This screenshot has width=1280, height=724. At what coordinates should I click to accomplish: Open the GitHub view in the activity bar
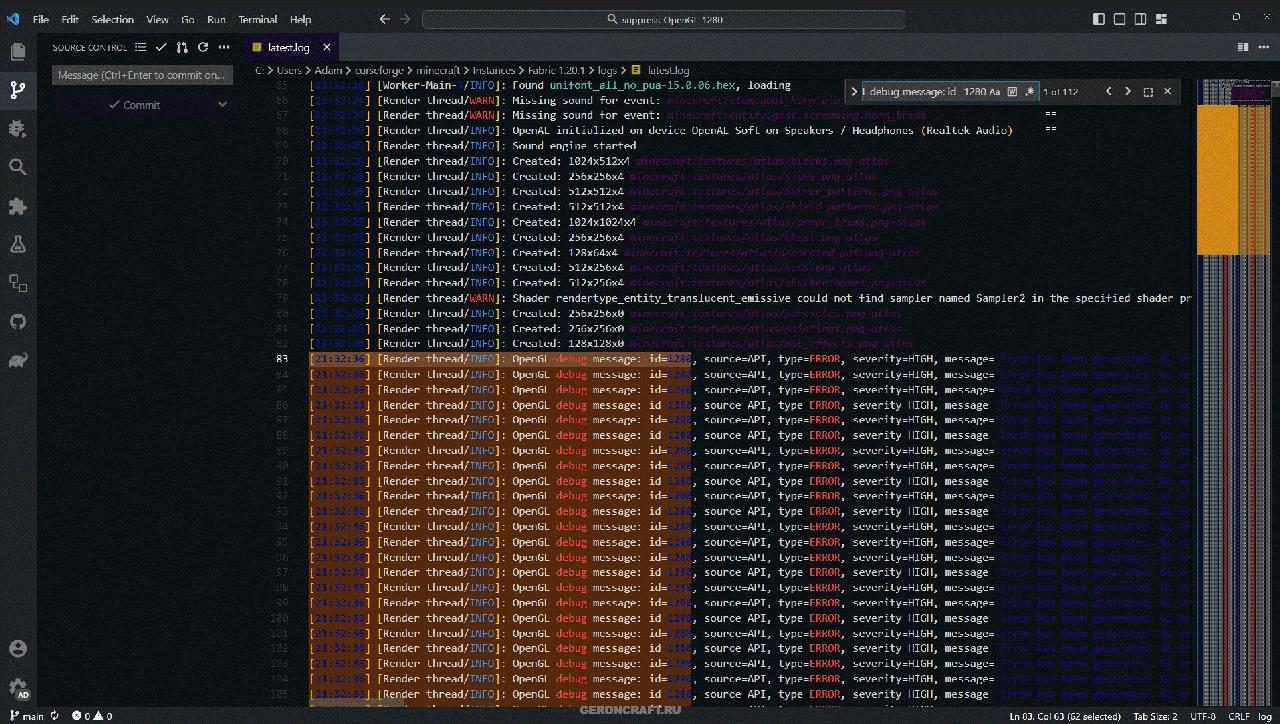pos(17,320)
